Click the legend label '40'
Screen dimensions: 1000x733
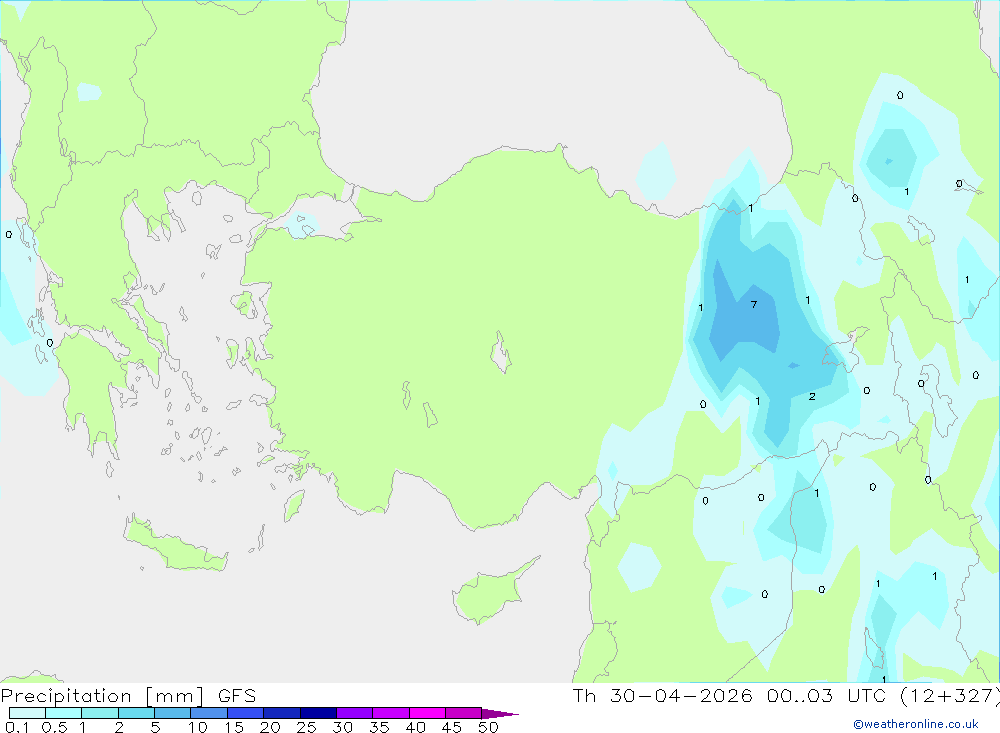click(x=415, y=727)
